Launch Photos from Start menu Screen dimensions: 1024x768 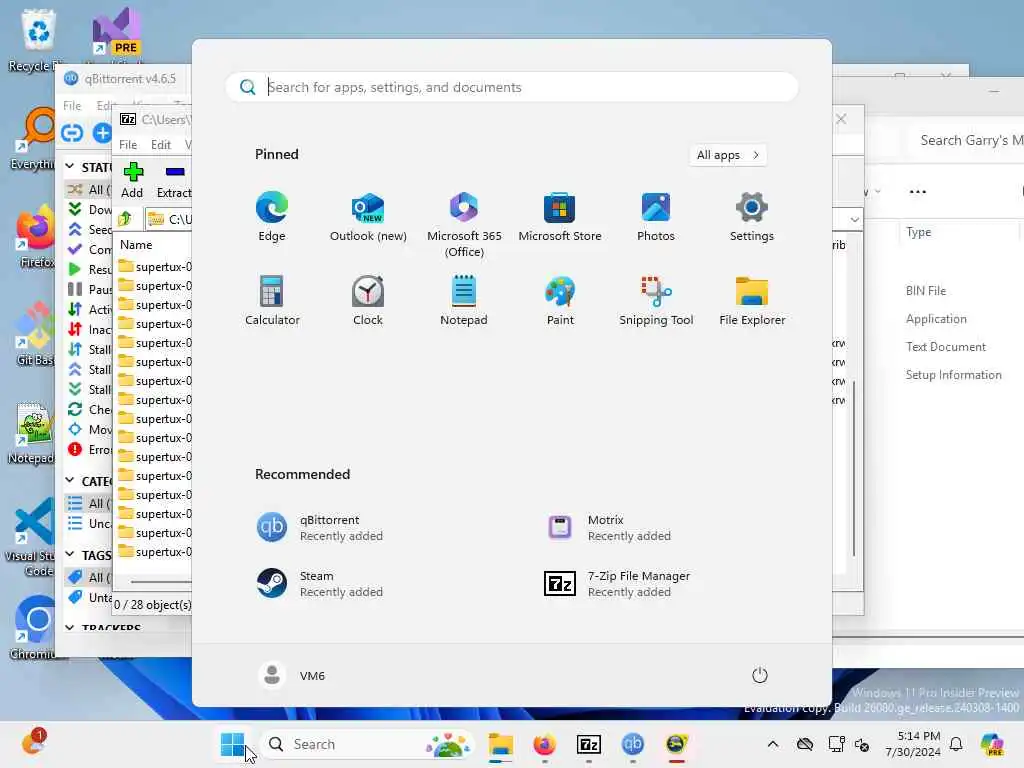(656, 217)
